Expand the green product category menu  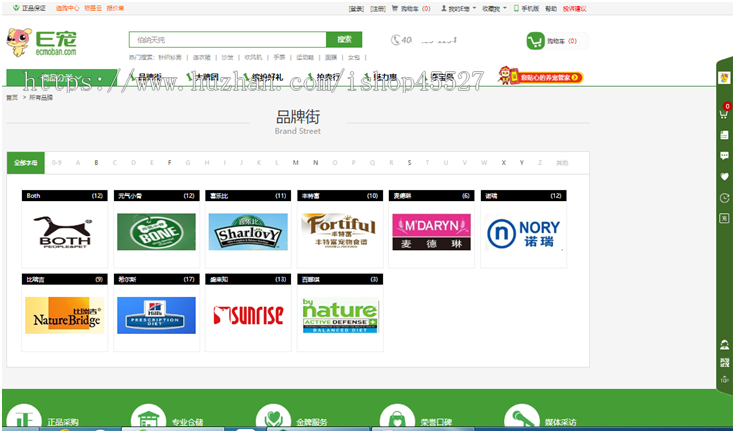pos(61,77)
